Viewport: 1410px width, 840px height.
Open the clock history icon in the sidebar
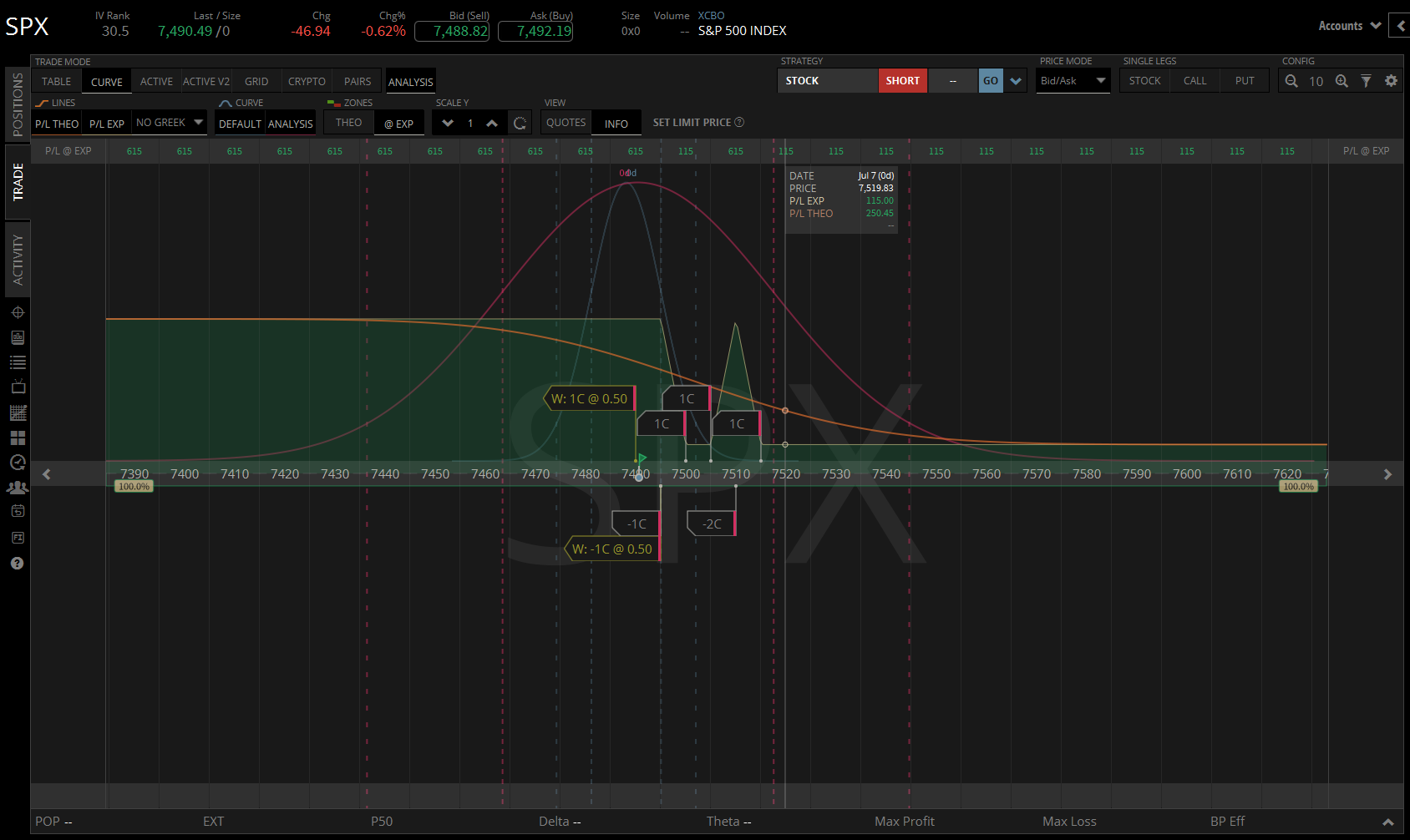tap(18, 463)
